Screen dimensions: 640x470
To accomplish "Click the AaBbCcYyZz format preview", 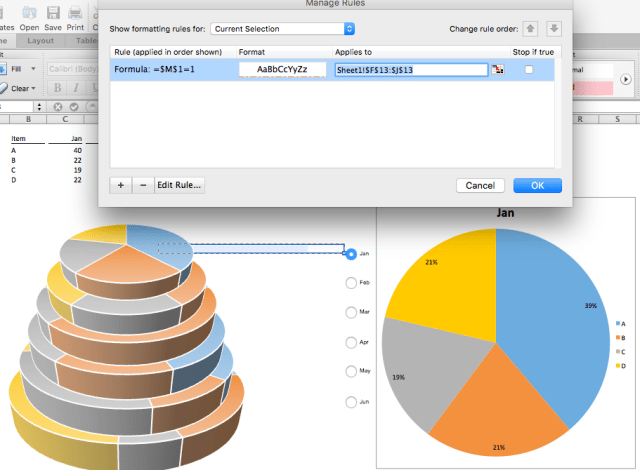I will tap(282, 69).
